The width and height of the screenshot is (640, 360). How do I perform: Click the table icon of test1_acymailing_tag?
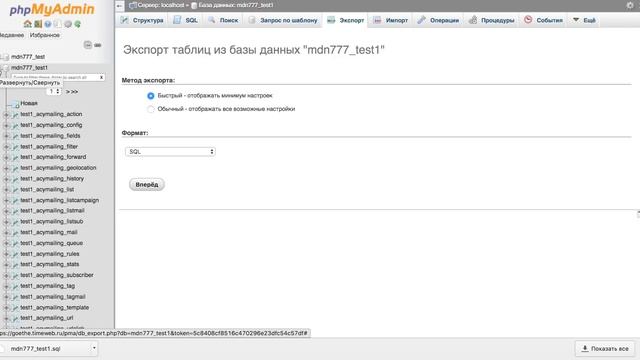coord(15,286)
